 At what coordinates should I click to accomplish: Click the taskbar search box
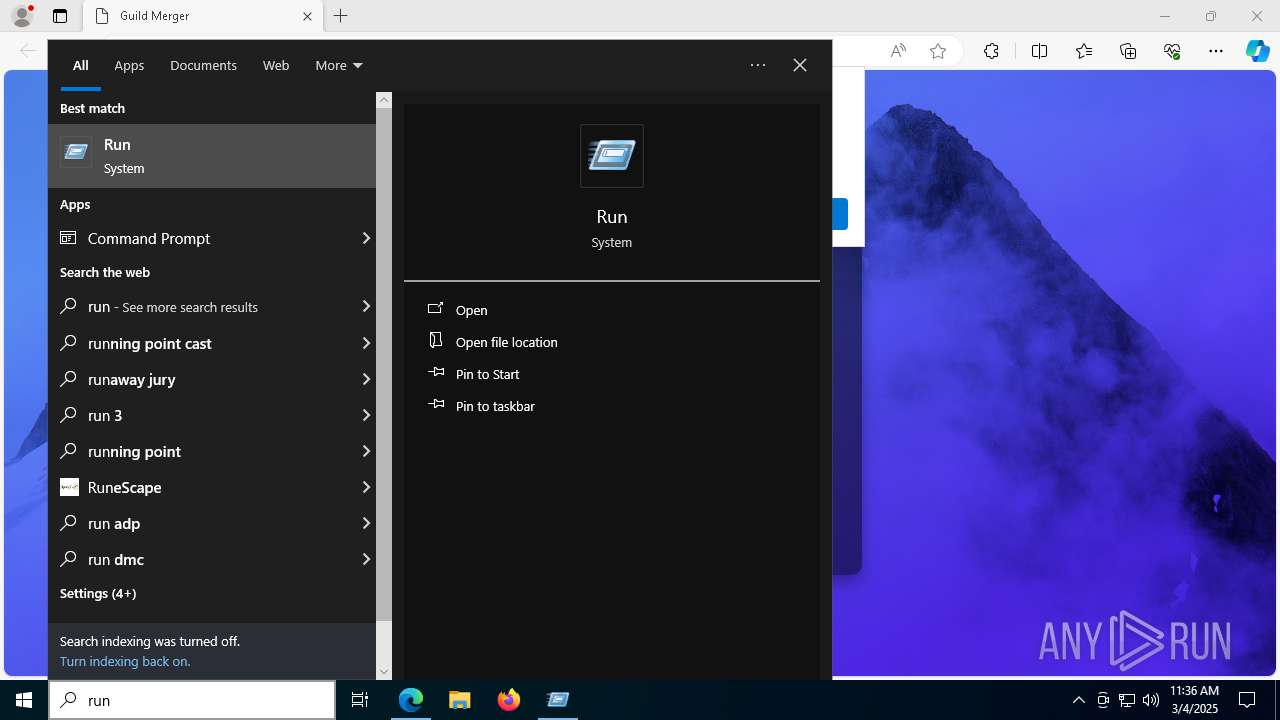point(192,700)
